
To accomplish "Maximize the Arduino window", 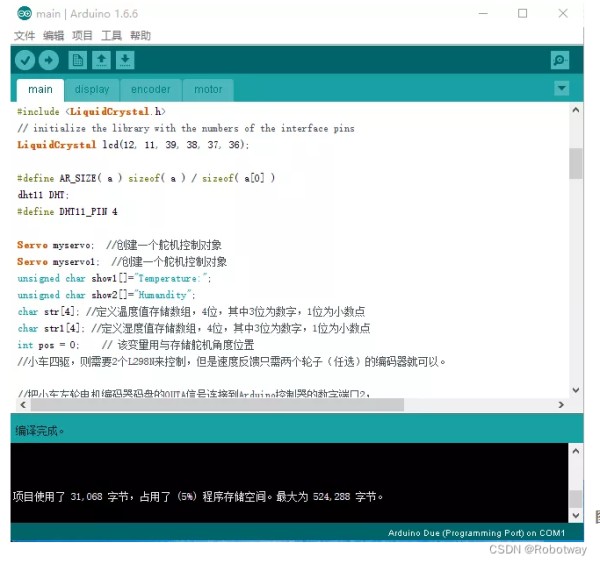I will pyautogui.click(x=522, y=13).
